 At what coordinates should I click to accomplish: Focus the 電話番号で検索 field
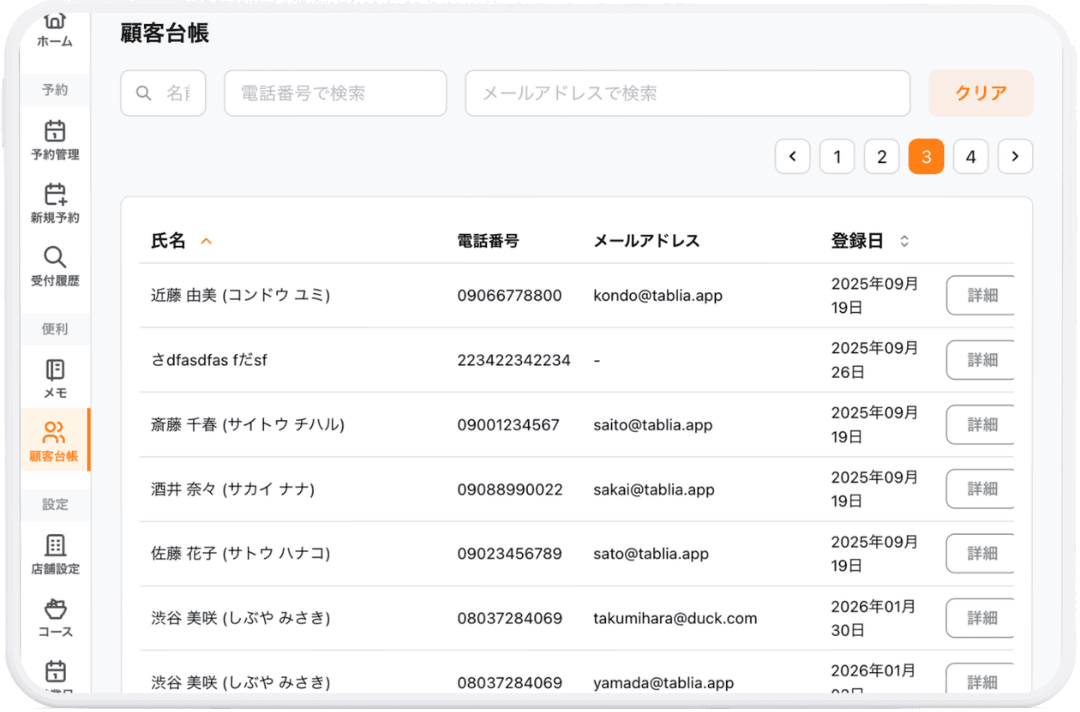[335, 93]
